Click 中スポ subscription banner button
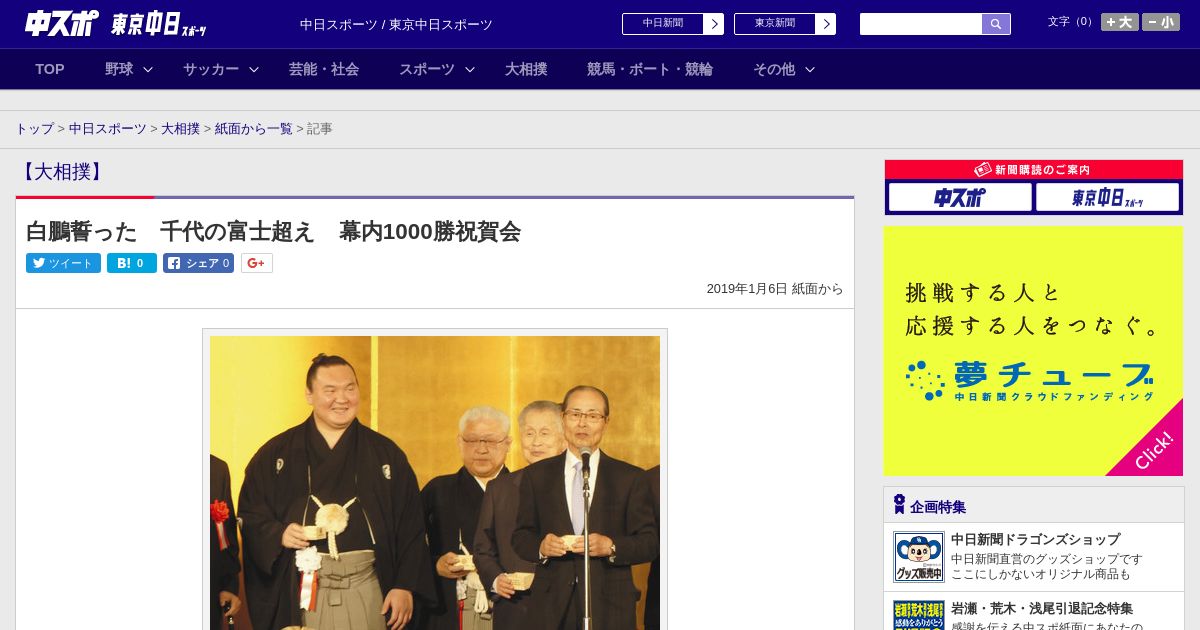Viewport: 1200px width, 630px height. (x=960, y=197)
